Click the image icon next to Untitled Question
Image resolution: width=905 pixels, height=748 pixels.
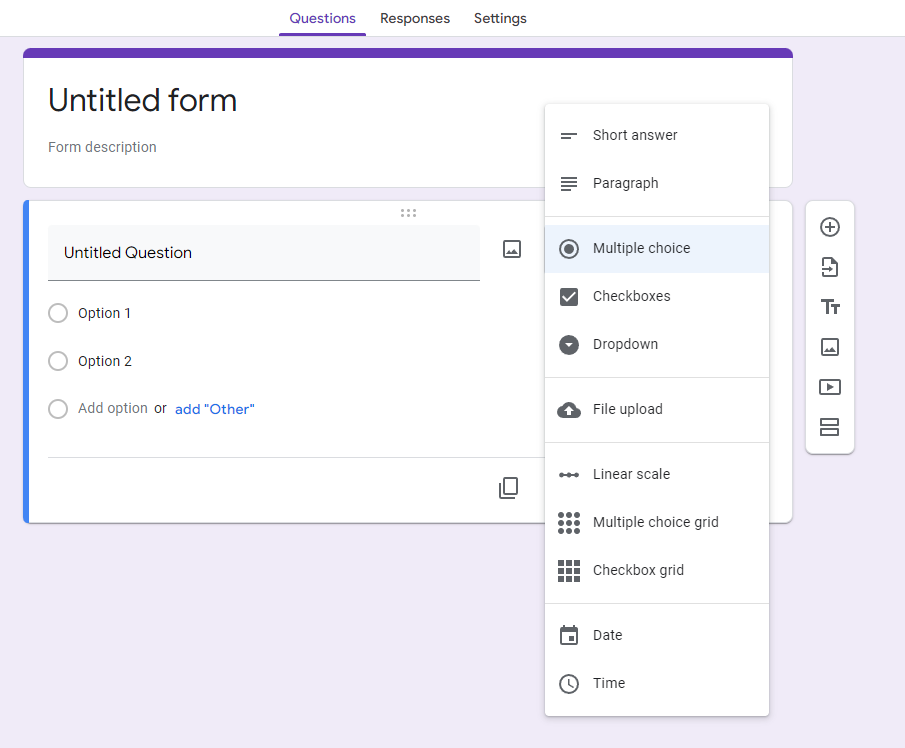tap(511, 249)
